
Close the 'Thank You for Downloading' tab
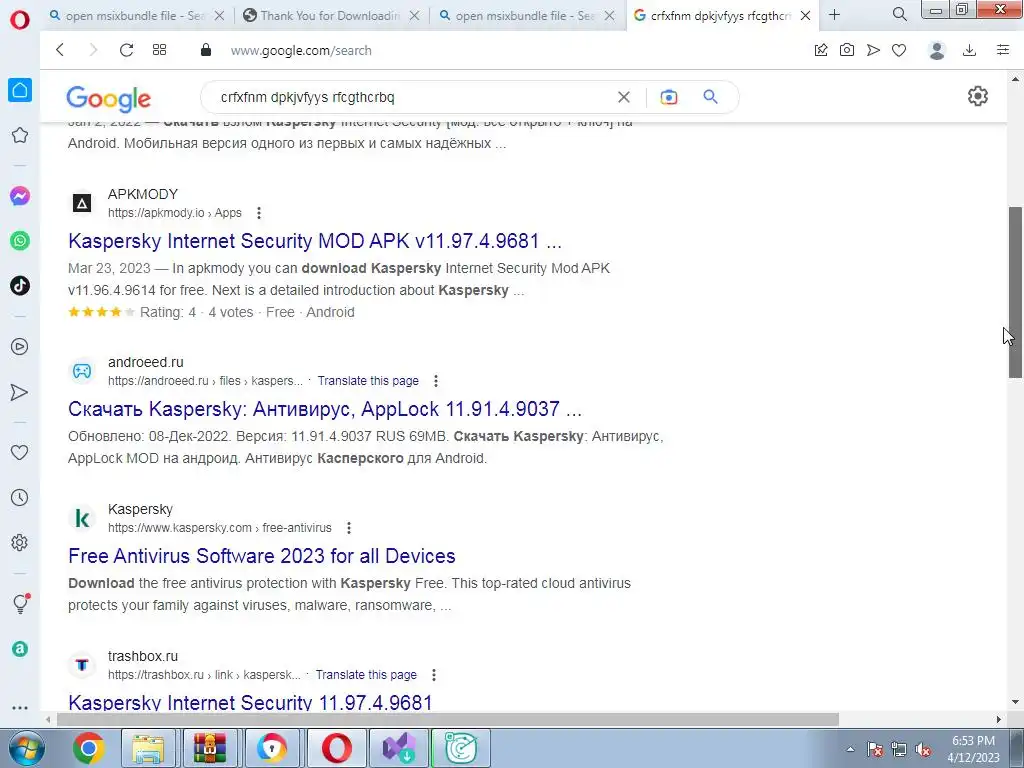click(414, 16)
